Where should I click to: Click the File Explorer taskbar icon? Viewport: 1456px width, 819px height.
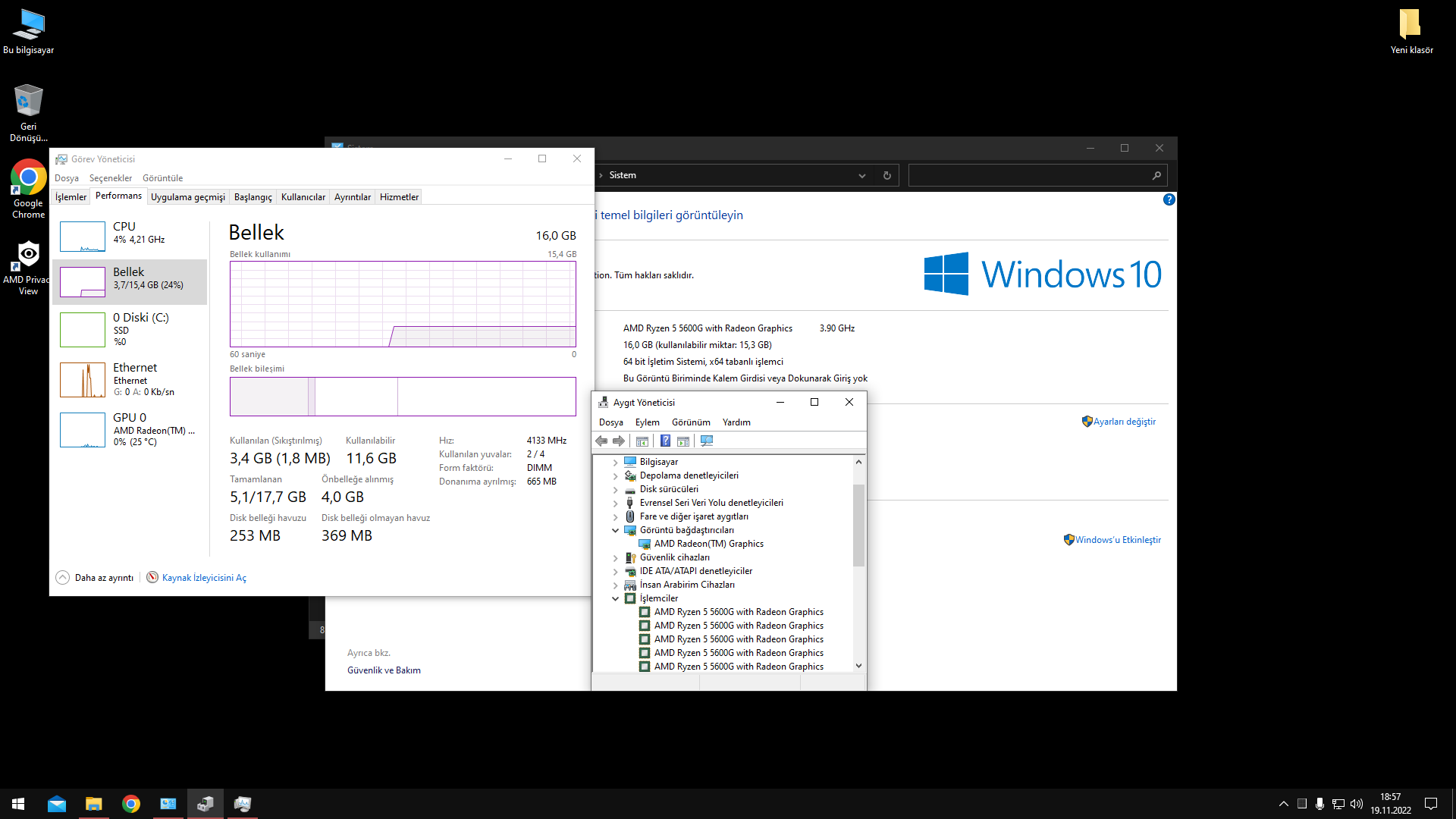[93, 804]
